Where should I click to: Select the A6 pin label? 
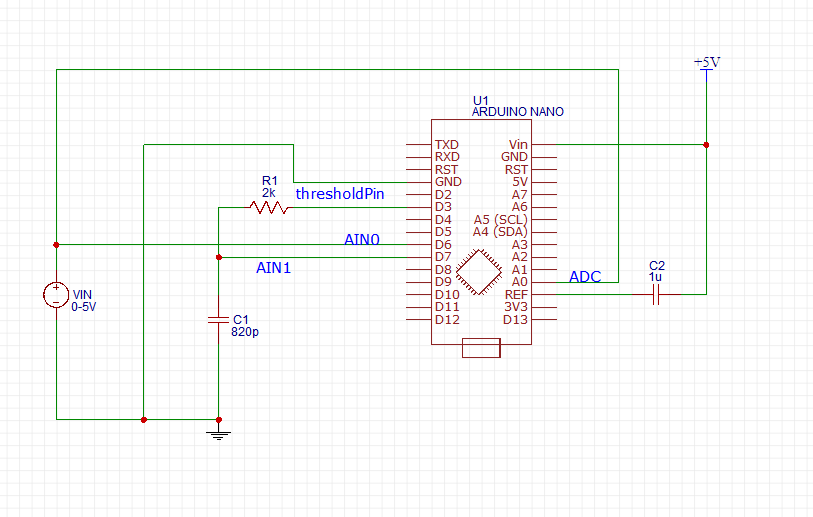(x=520, y=207)
